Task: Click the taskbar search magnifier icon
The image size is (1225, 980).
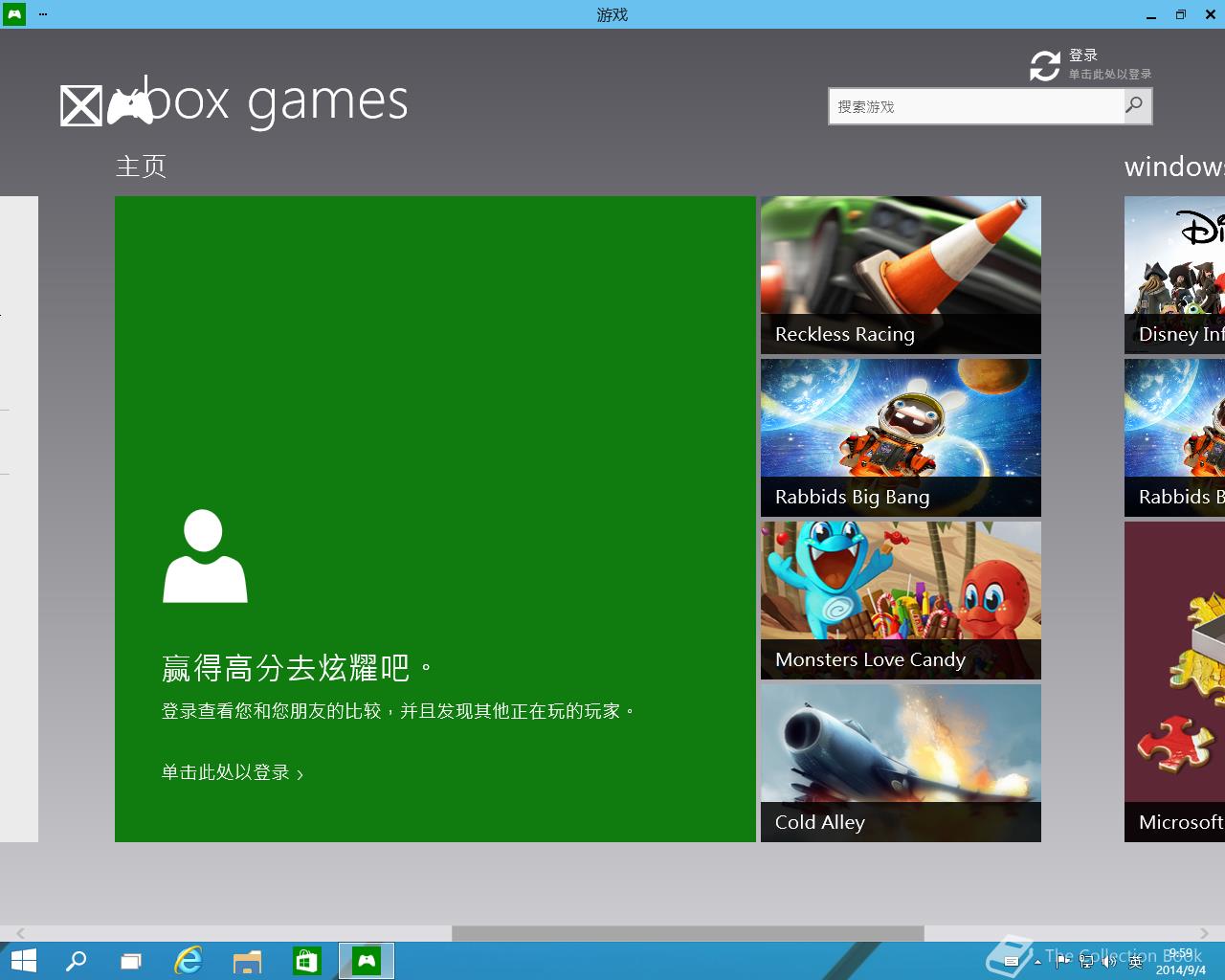Action: (76, 961)
